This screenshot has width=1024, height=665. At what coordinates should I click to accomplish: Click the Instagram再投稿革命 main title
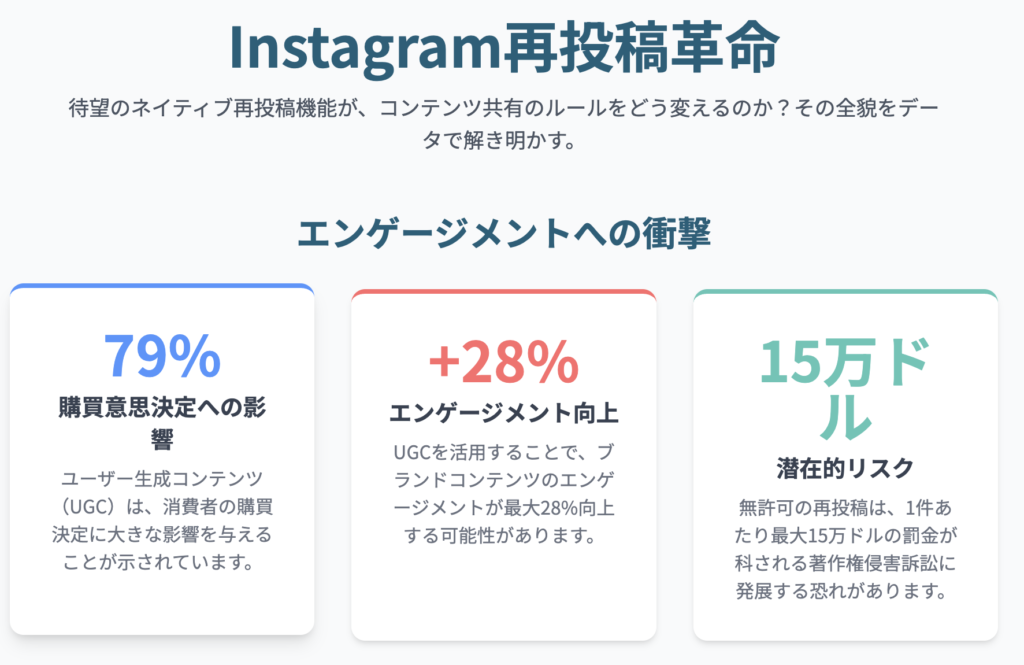[x=504, y=48]
